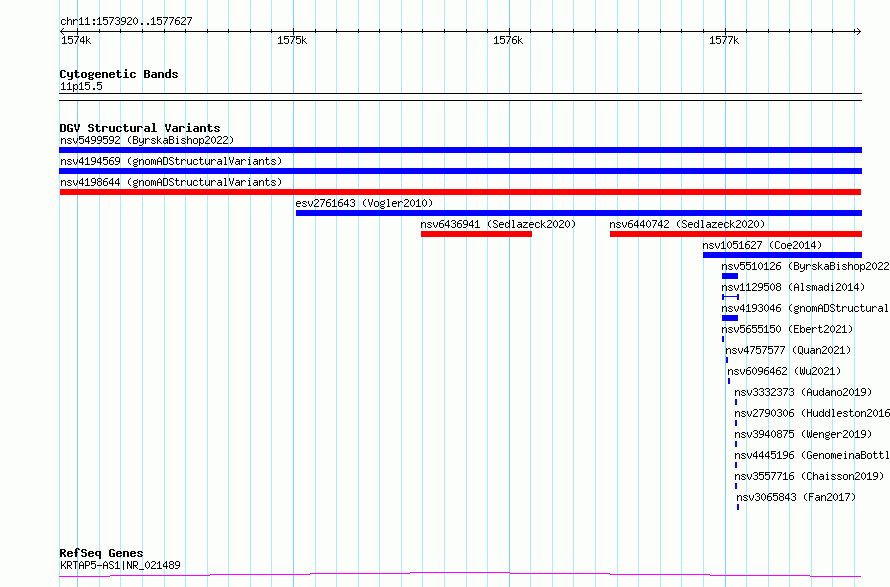Click the Cytogenetic Bands track title

[x=119, y=74]
